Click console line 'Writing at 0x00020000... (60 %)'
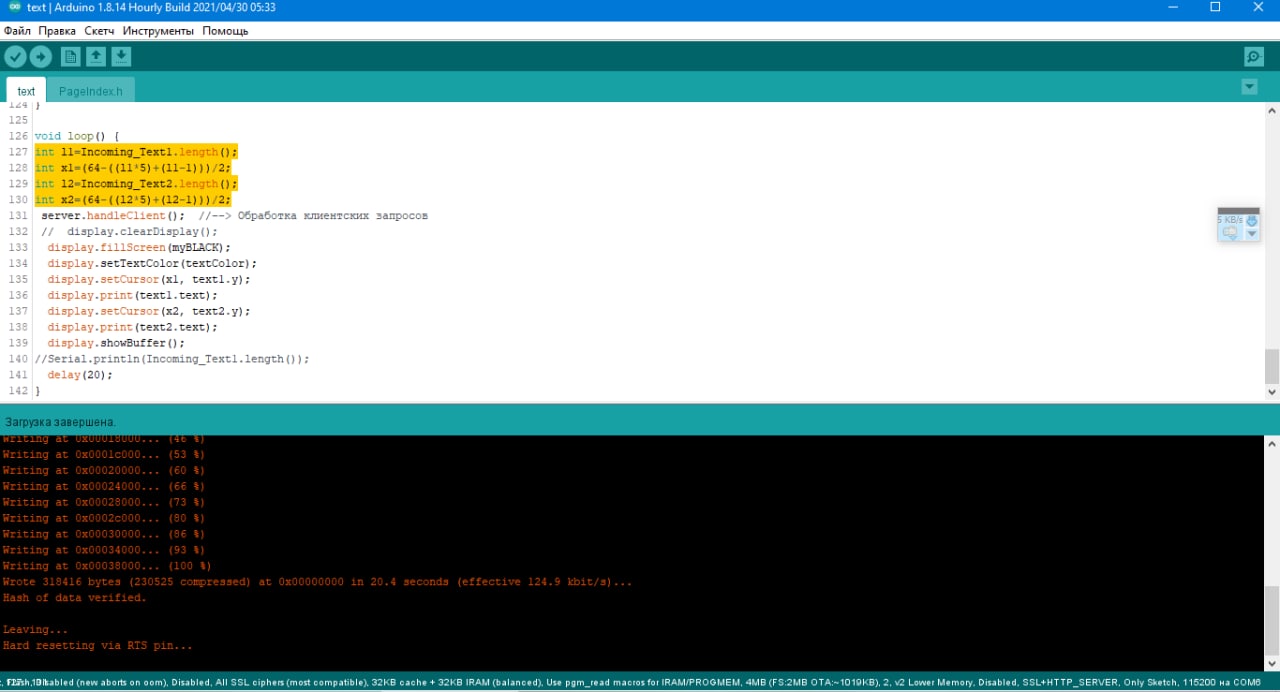Screen dimensions: 1280x692 [103, 471]
